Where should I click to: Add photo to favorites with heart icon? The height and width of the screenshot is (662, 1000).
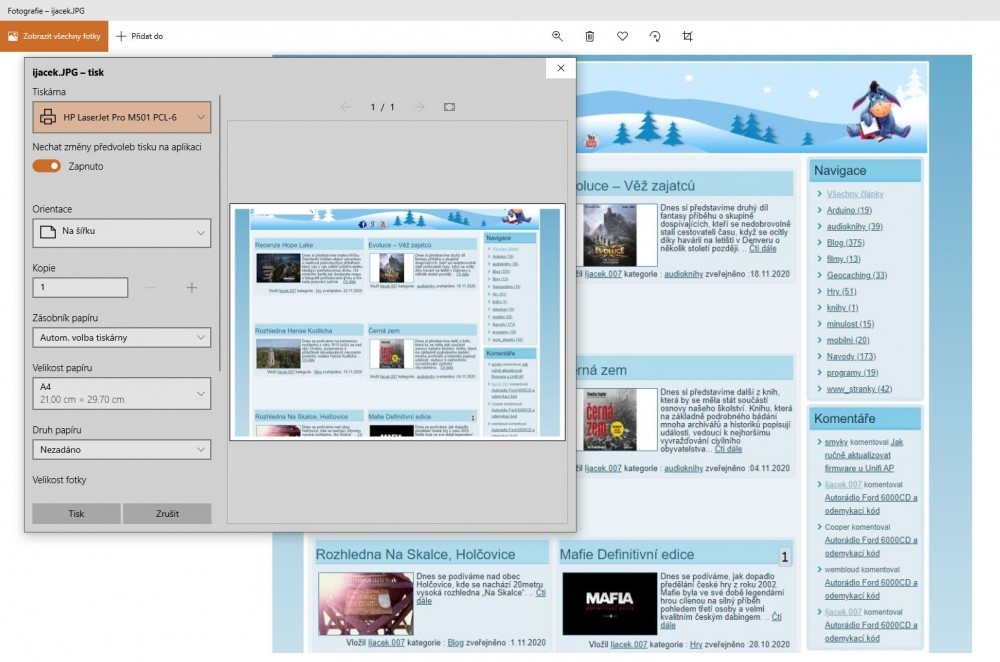click(622, 36)
